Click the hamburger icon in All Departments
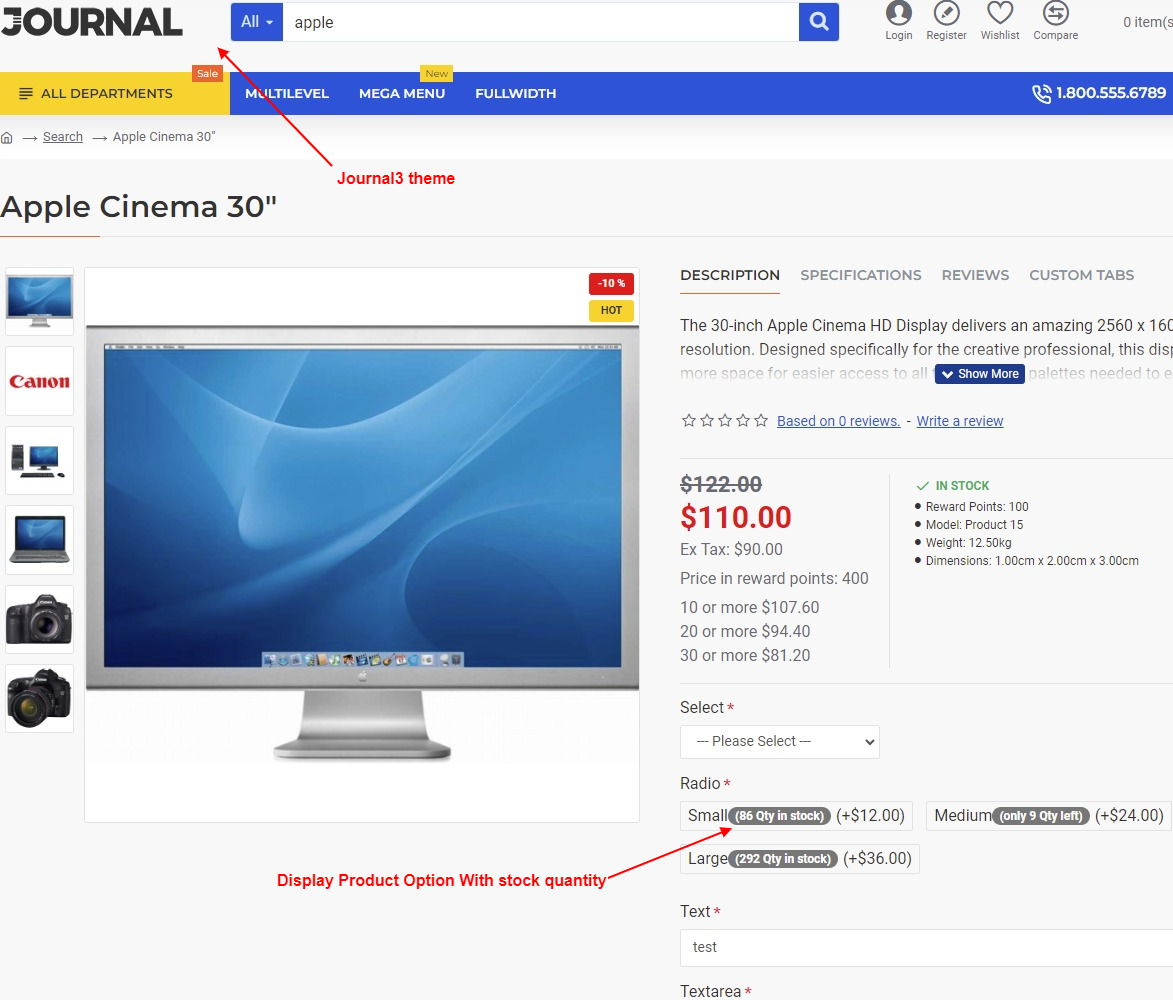 pos(25,93)
